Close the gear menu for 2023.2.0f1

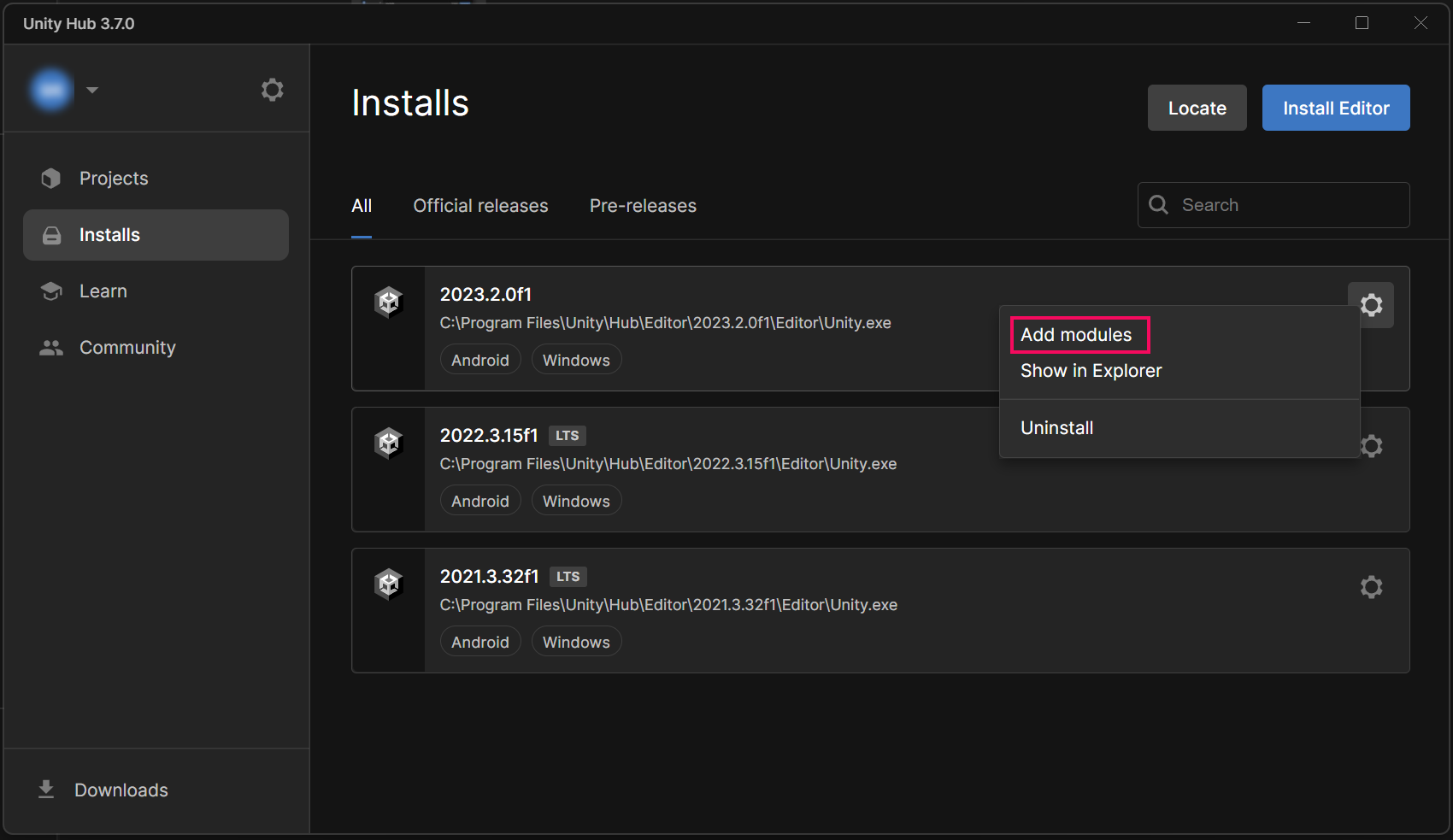1371,305
